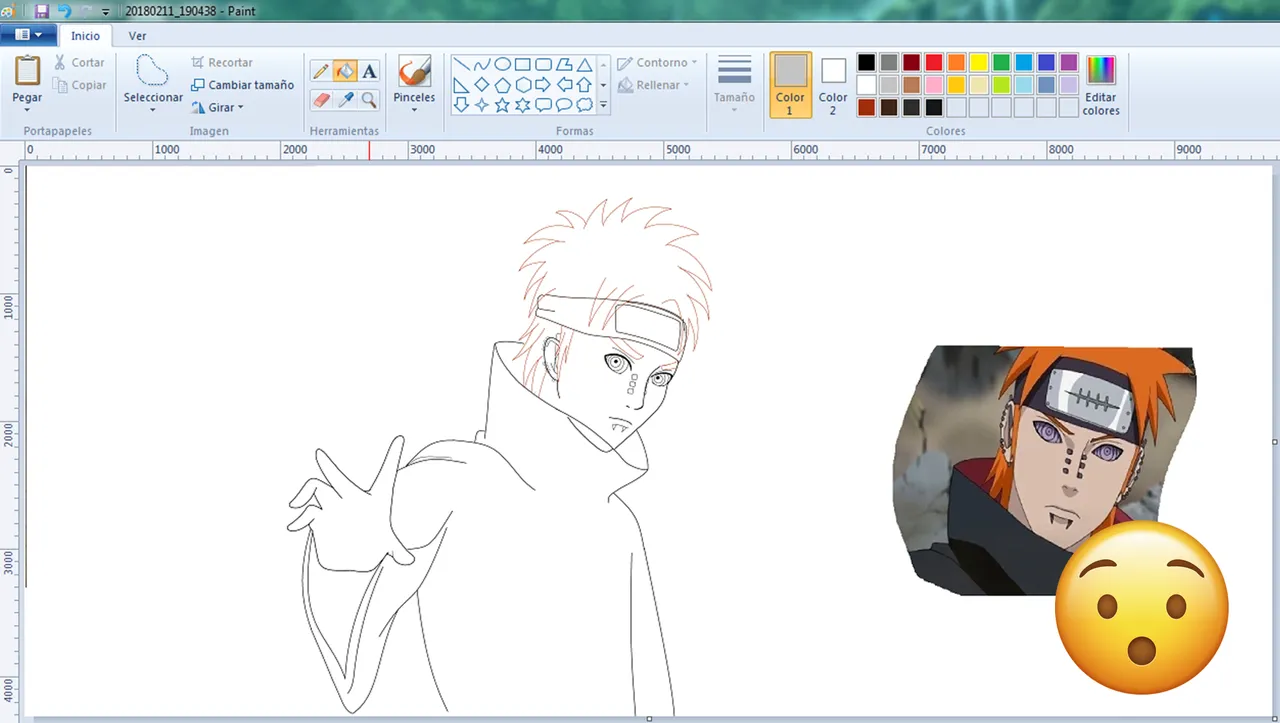Image resolution: width=1280 pixels, height=723 pixels.
Task: Select the Fill with color bucket tool
Action: click(x=345, y=71)
